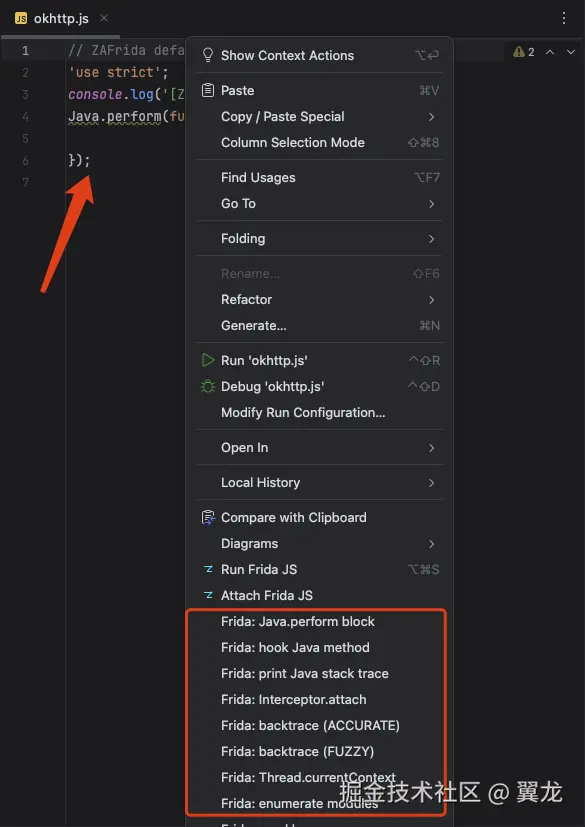
Task: Click the Frida icon beside Attach Frida JS
Action: point(209,595)
